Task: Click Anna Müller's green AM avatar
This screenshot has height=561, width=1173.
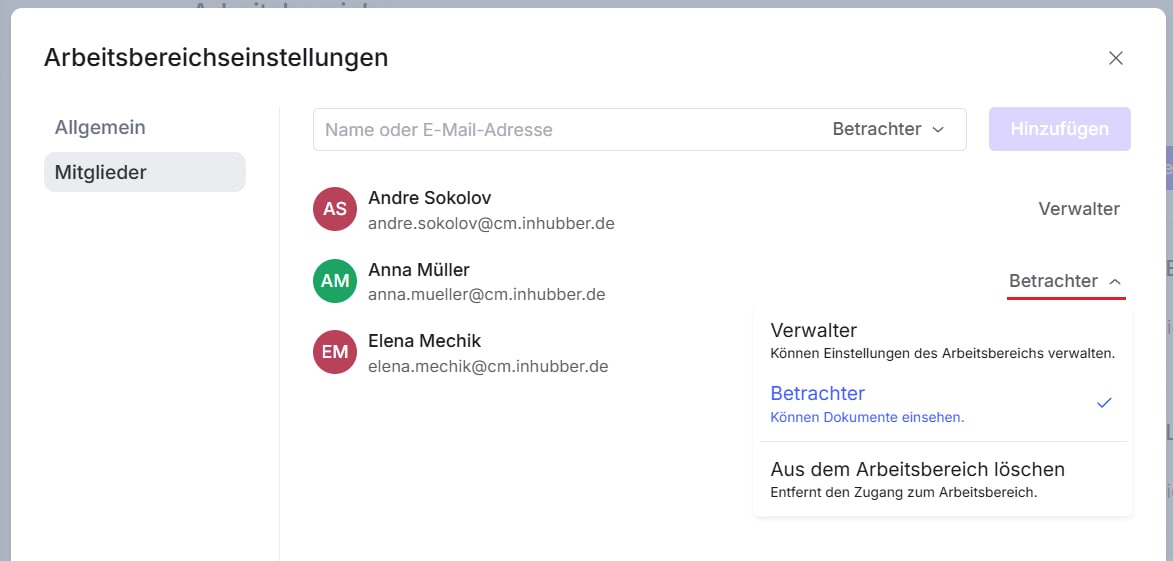Action: (x=335, y=281)
